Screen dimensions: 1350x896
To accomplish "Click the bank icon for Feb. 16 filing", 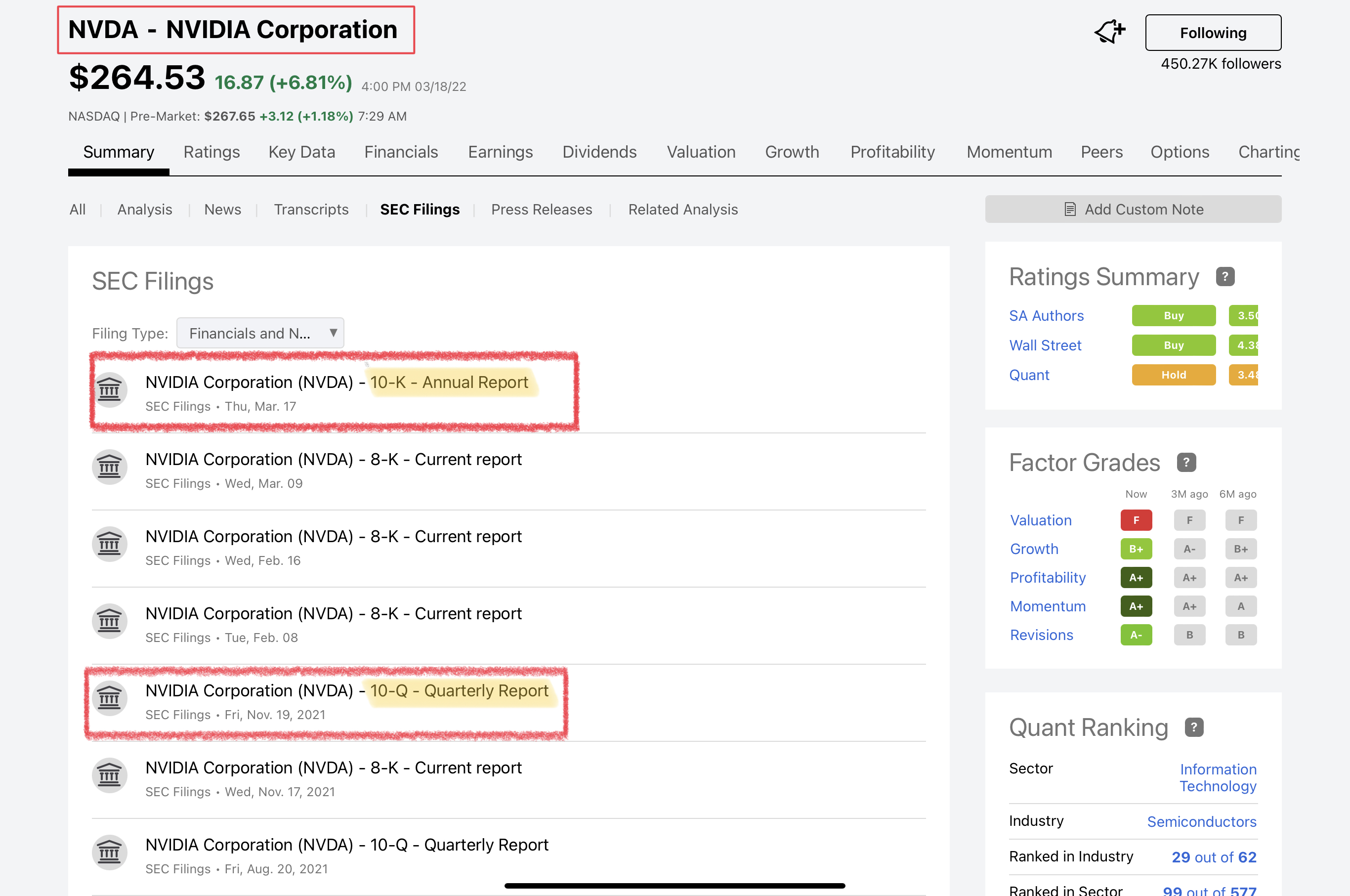I will (x=109, y=545).
